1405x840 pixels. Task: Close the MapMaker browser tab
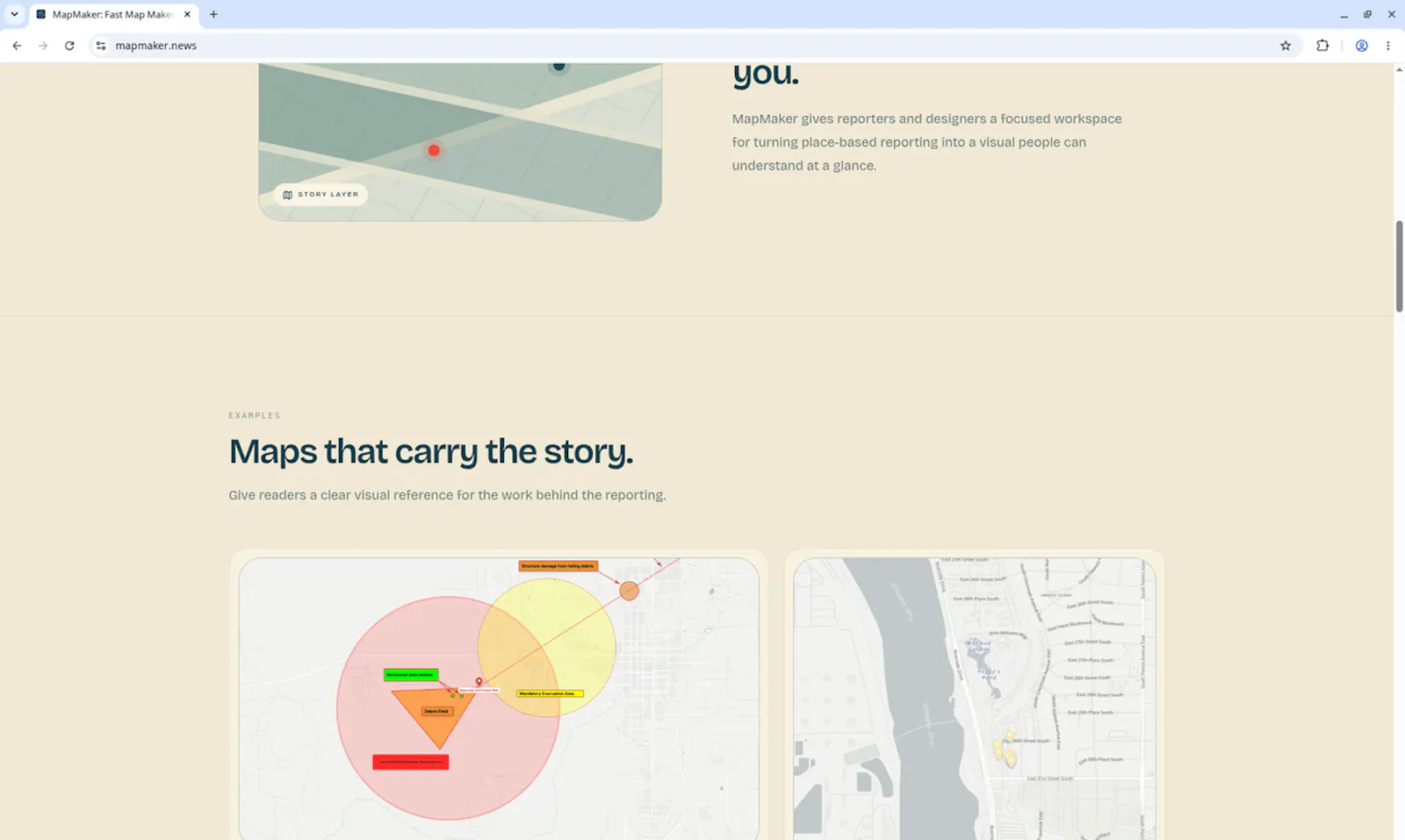click(187, 14)
